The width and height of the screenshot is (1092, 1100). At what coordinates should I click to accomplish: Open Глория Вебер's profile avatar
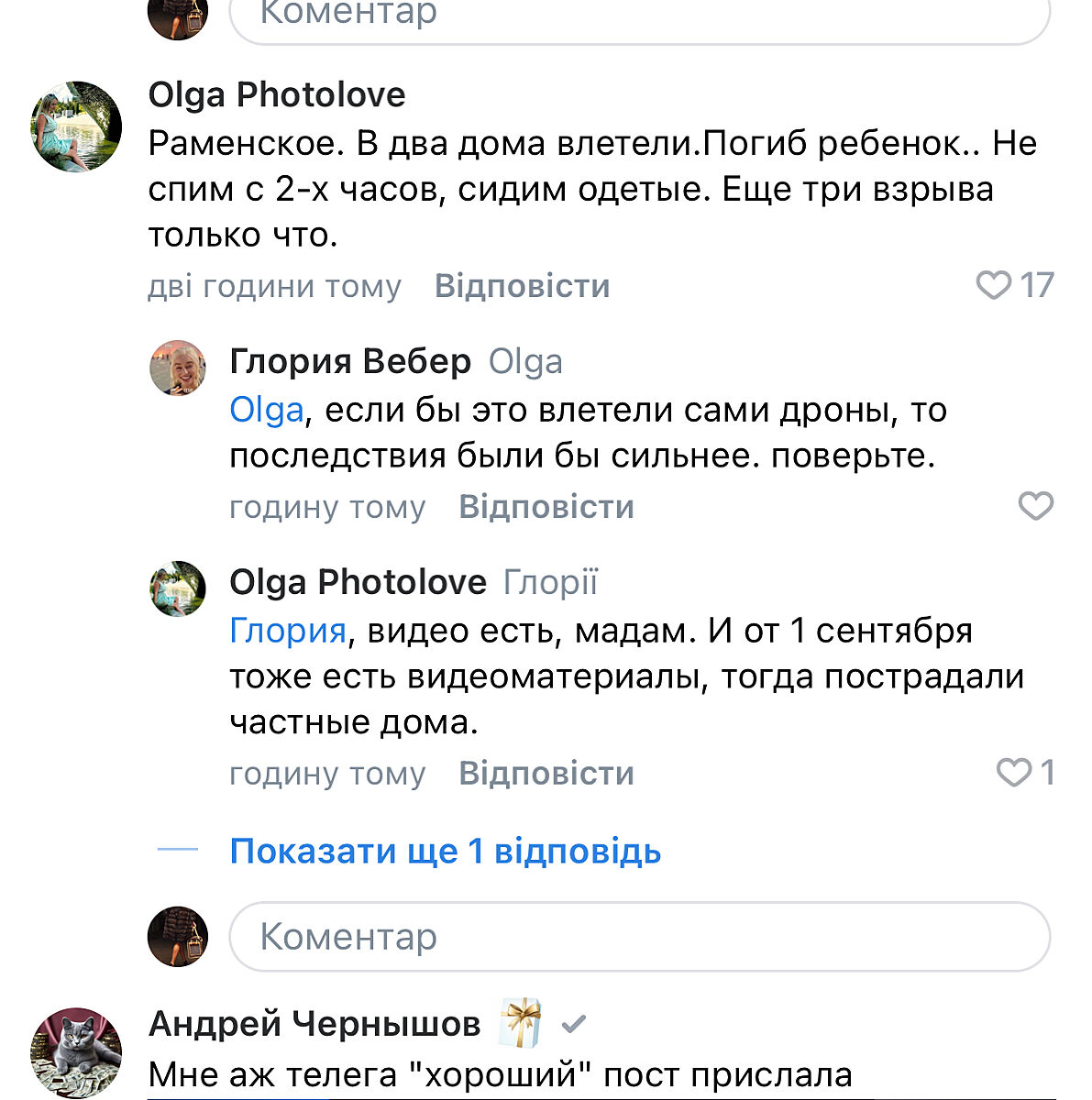coord(178,368)
